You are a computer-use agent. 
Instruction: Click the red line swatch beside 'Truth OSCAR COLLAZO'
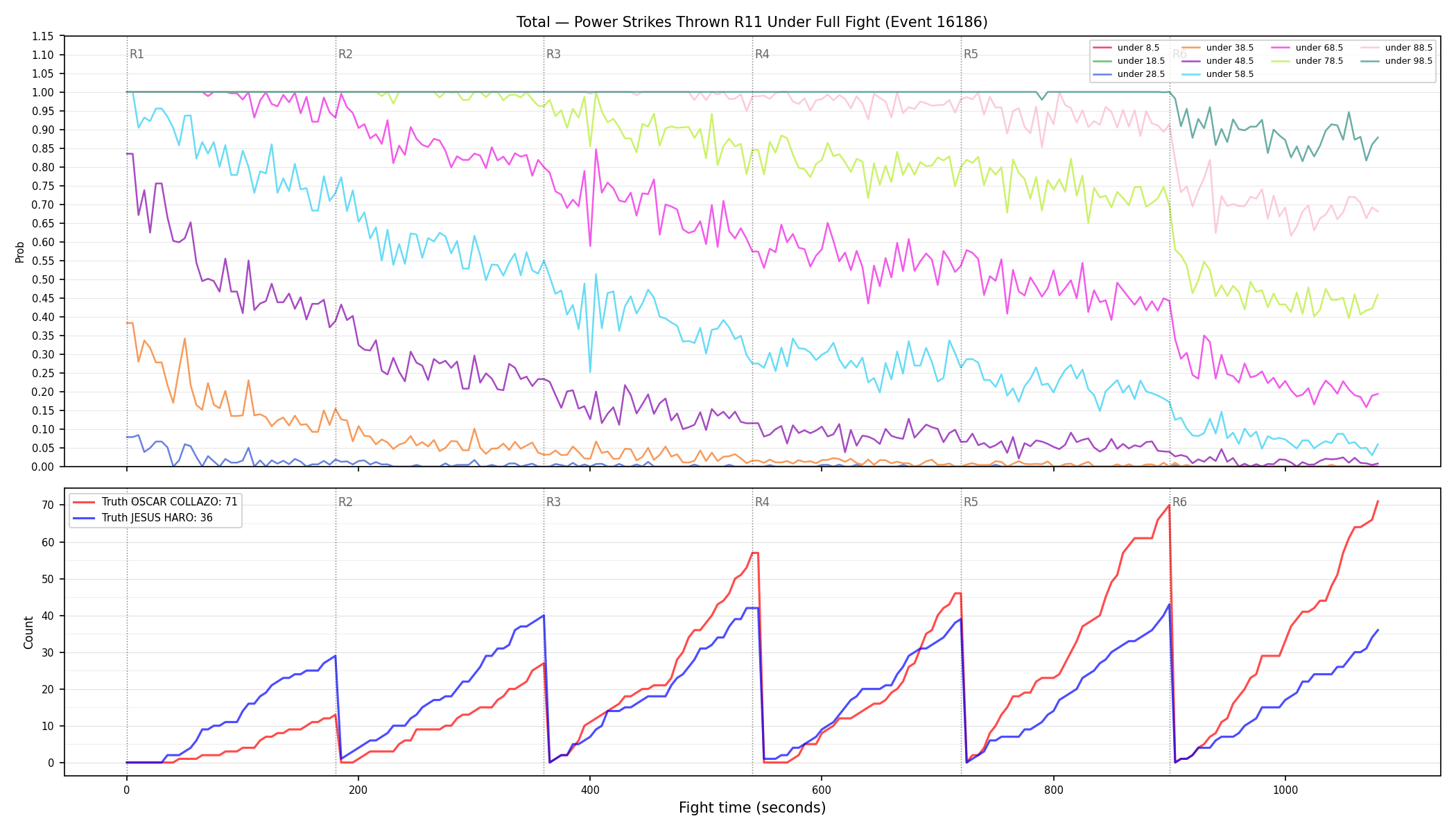coord(84,502)
